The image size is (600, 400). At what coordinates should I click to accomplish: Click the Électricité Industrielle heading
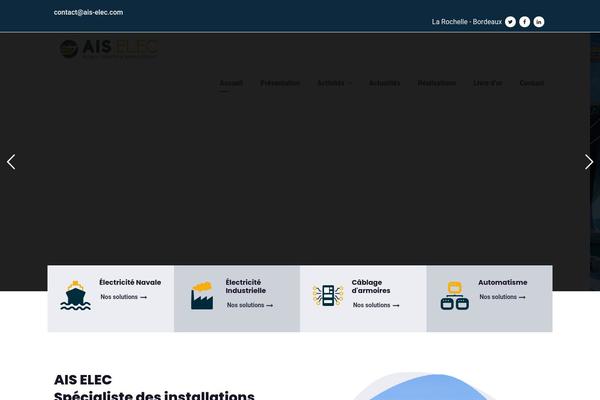pos(246,286)
